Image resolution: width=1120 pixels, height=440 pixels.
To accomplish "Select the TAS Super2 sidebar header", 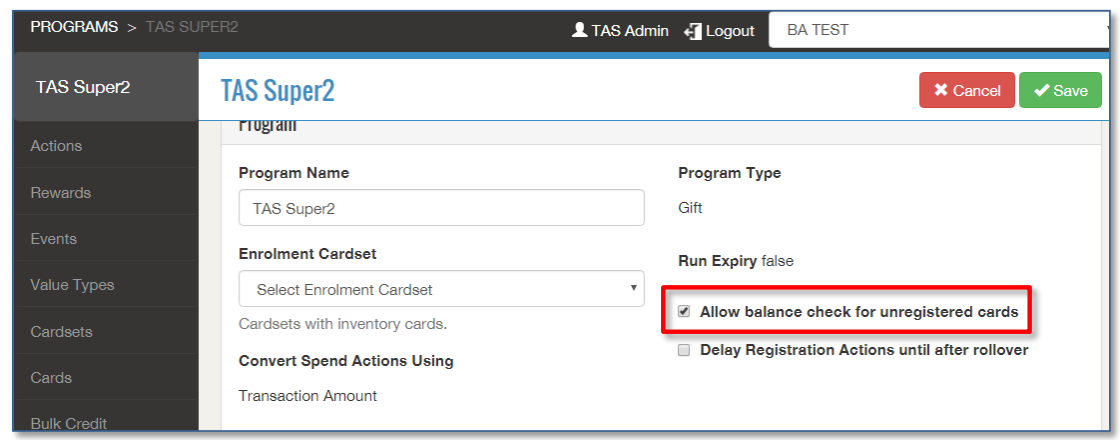I will pos(83,88).
